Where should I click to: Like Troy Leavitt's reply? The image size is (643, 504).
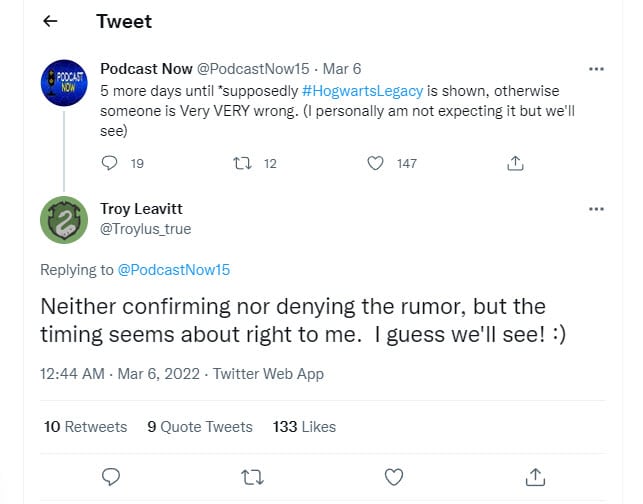(x=394, y=477)
